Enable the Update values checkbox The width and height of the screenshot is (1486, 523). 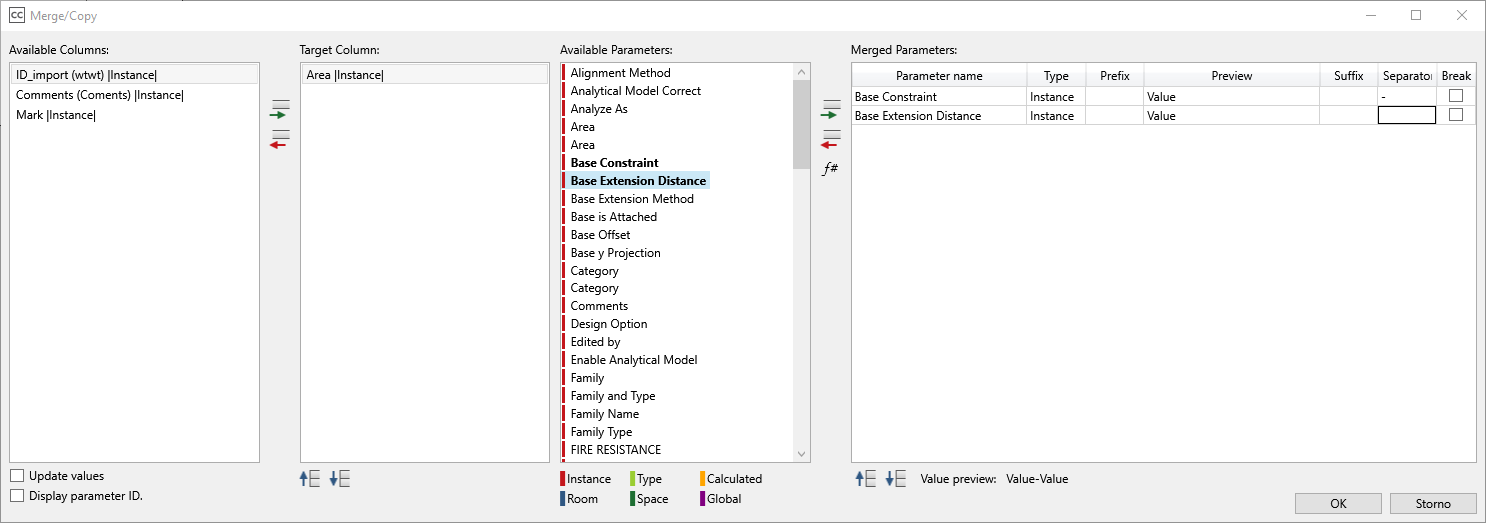tap(17, 476)
